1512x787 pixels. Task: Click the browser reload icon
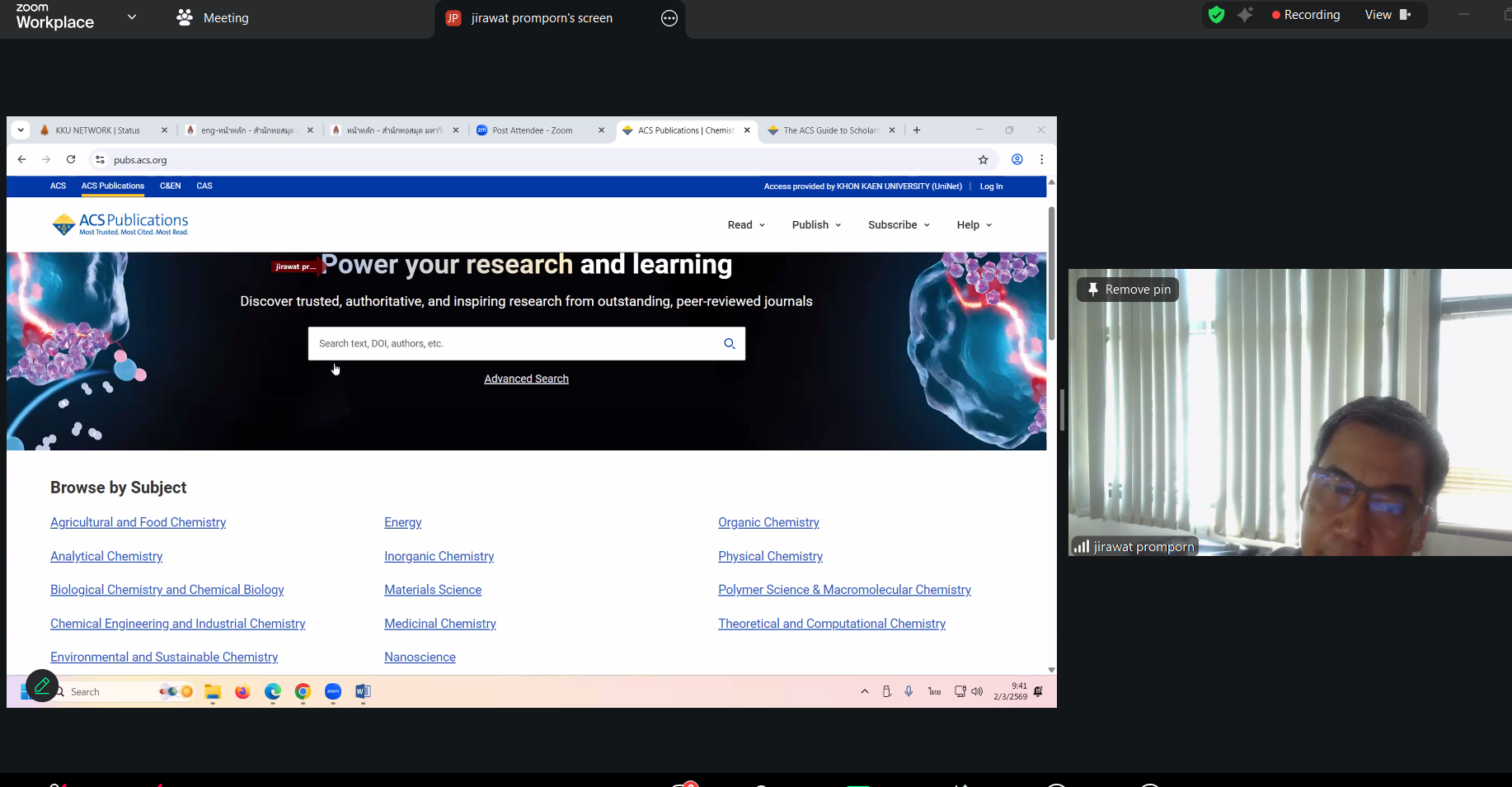point(71,160)
